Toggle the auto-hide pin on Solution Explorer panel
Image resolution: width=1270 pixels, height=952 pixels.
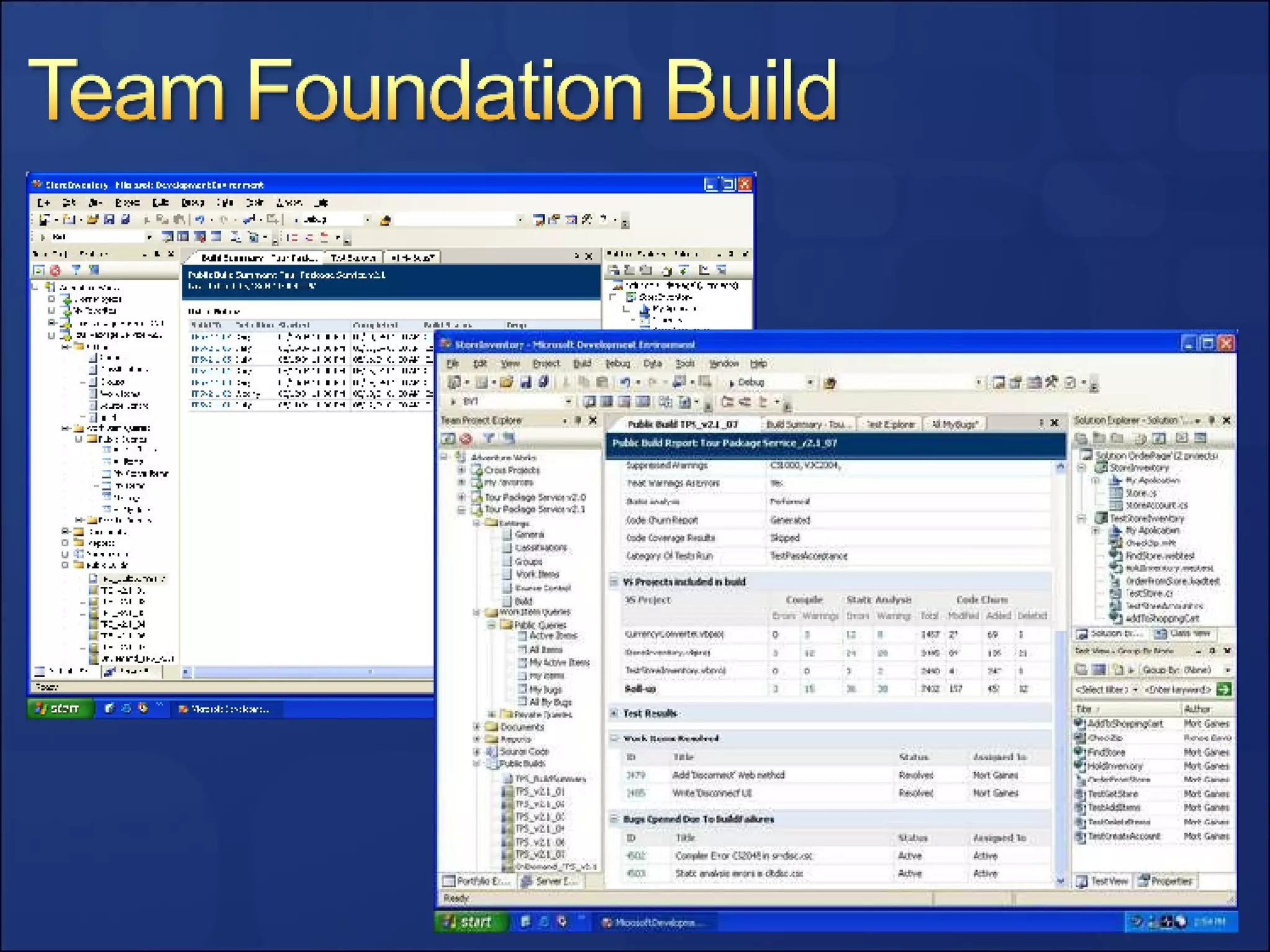click(x=1212, y=421)
